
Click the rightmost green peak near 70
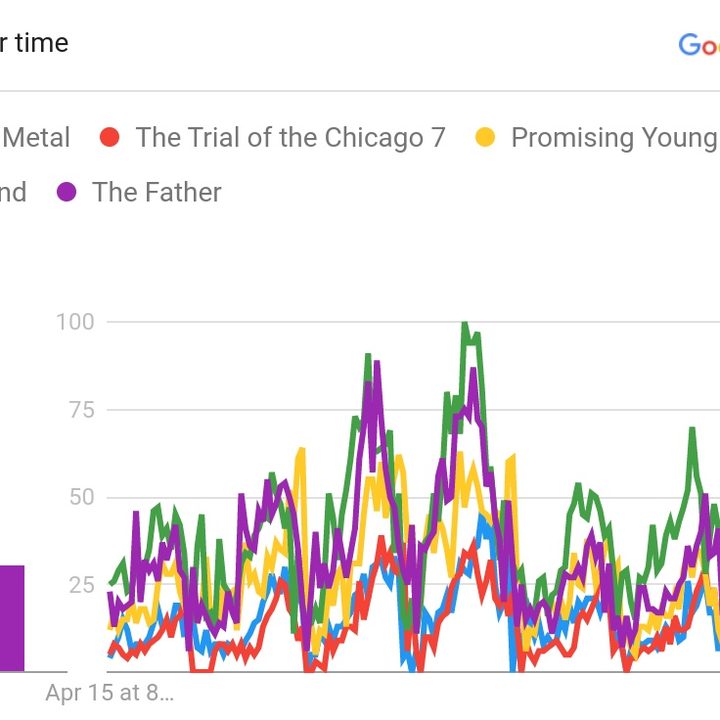691,430
